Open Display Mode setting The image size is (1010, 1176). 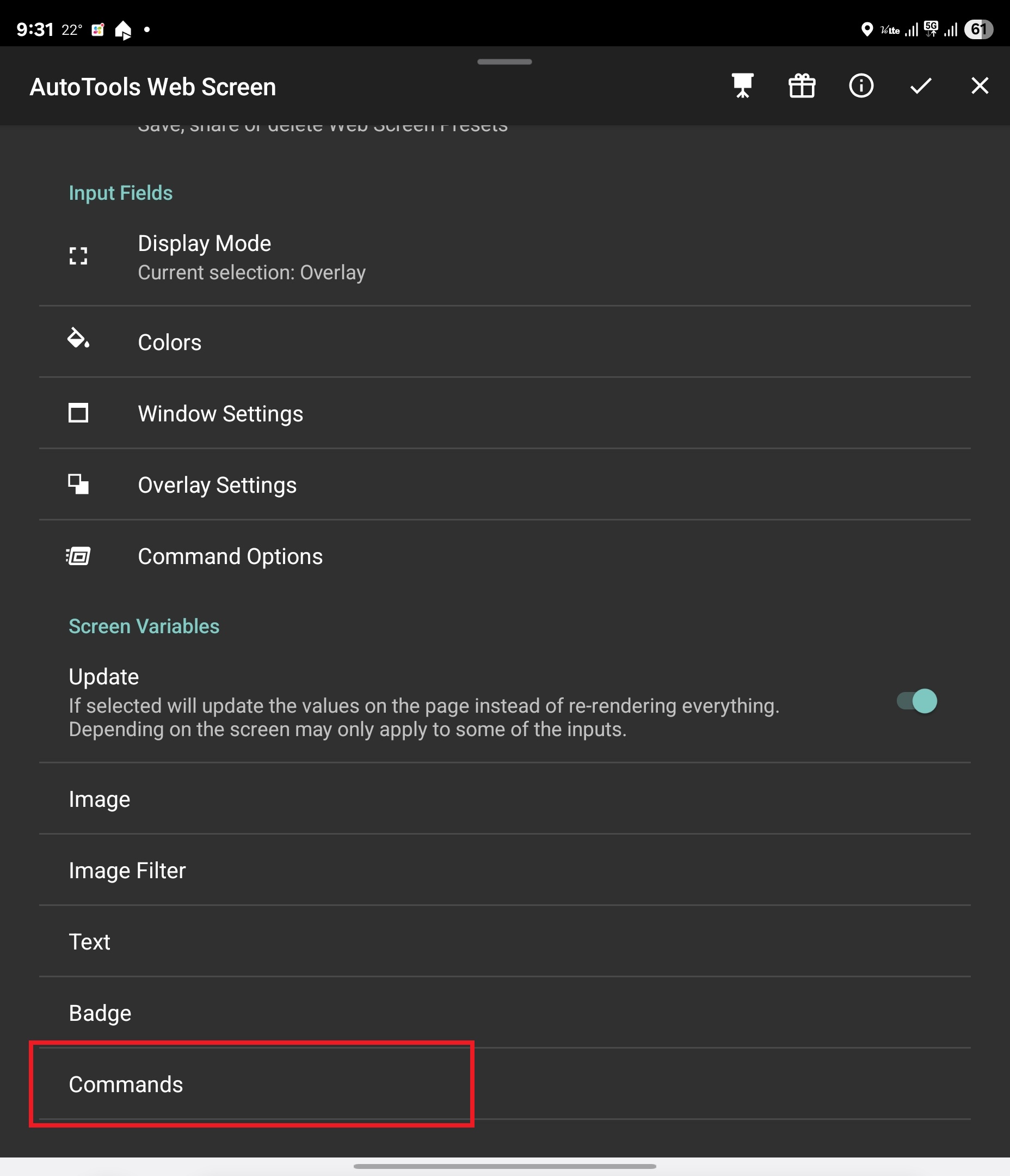504,257
